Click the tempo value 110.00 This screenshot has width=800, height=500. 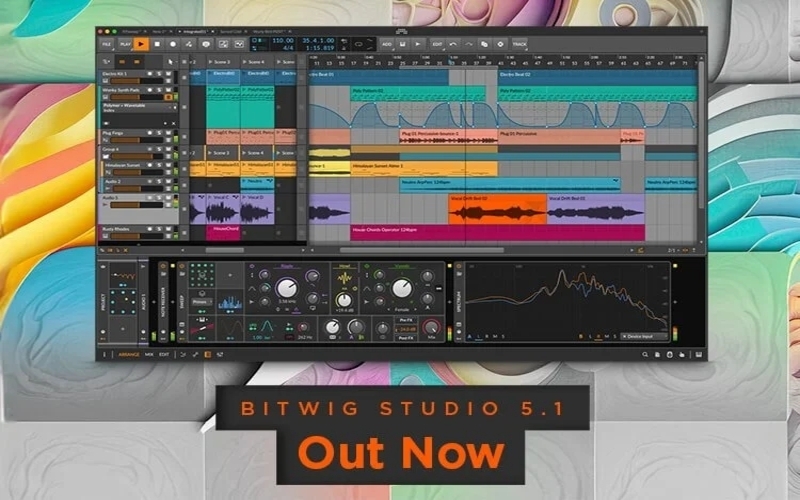coord(283,41)
